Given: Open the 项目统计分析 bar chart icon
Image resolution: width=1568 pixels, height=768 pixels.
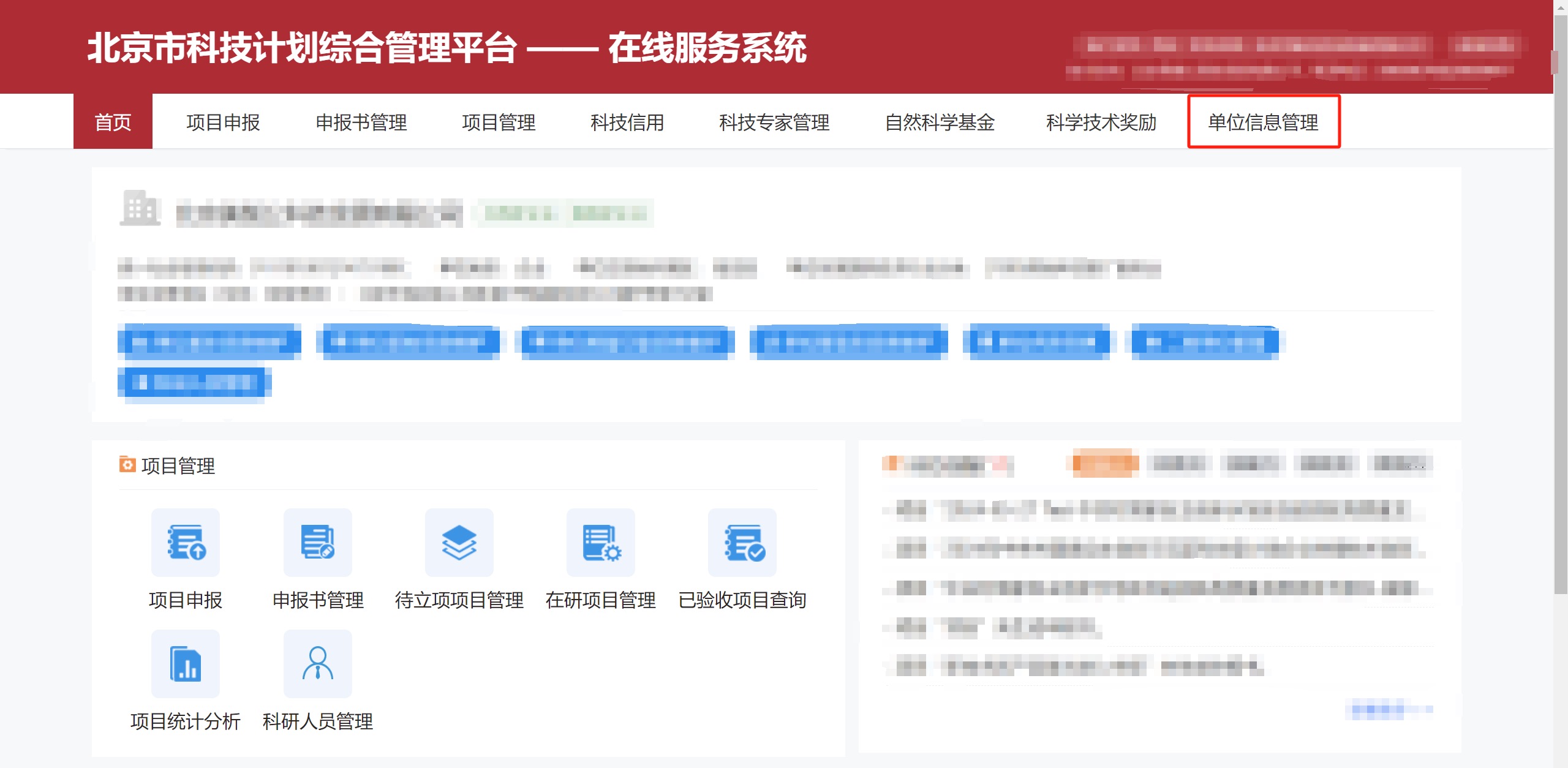Looking at the screenshot, I should click(x=186, y=664).
